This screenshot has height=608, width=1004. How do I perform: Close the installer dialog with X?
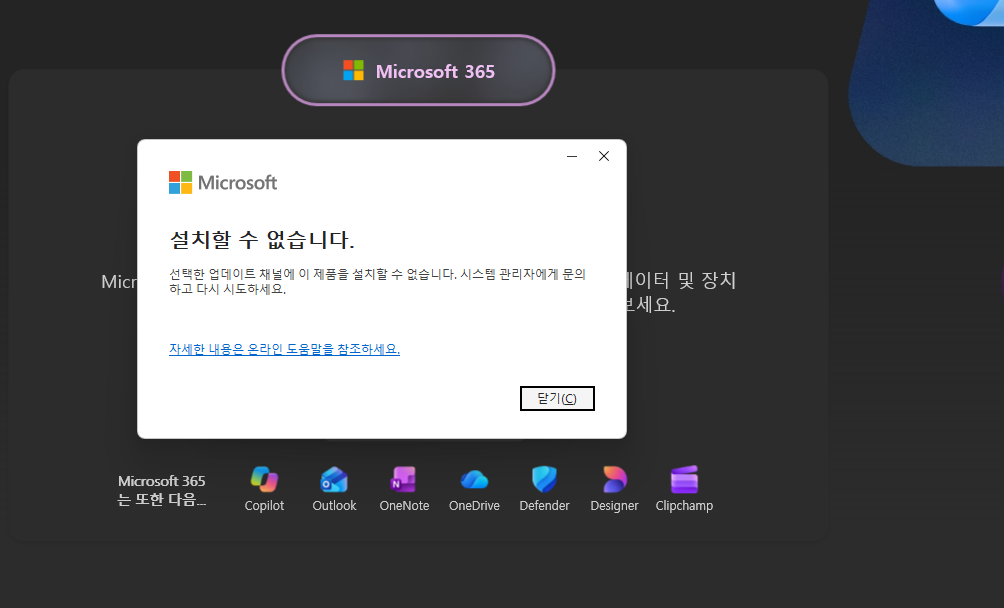coord(604,156)
